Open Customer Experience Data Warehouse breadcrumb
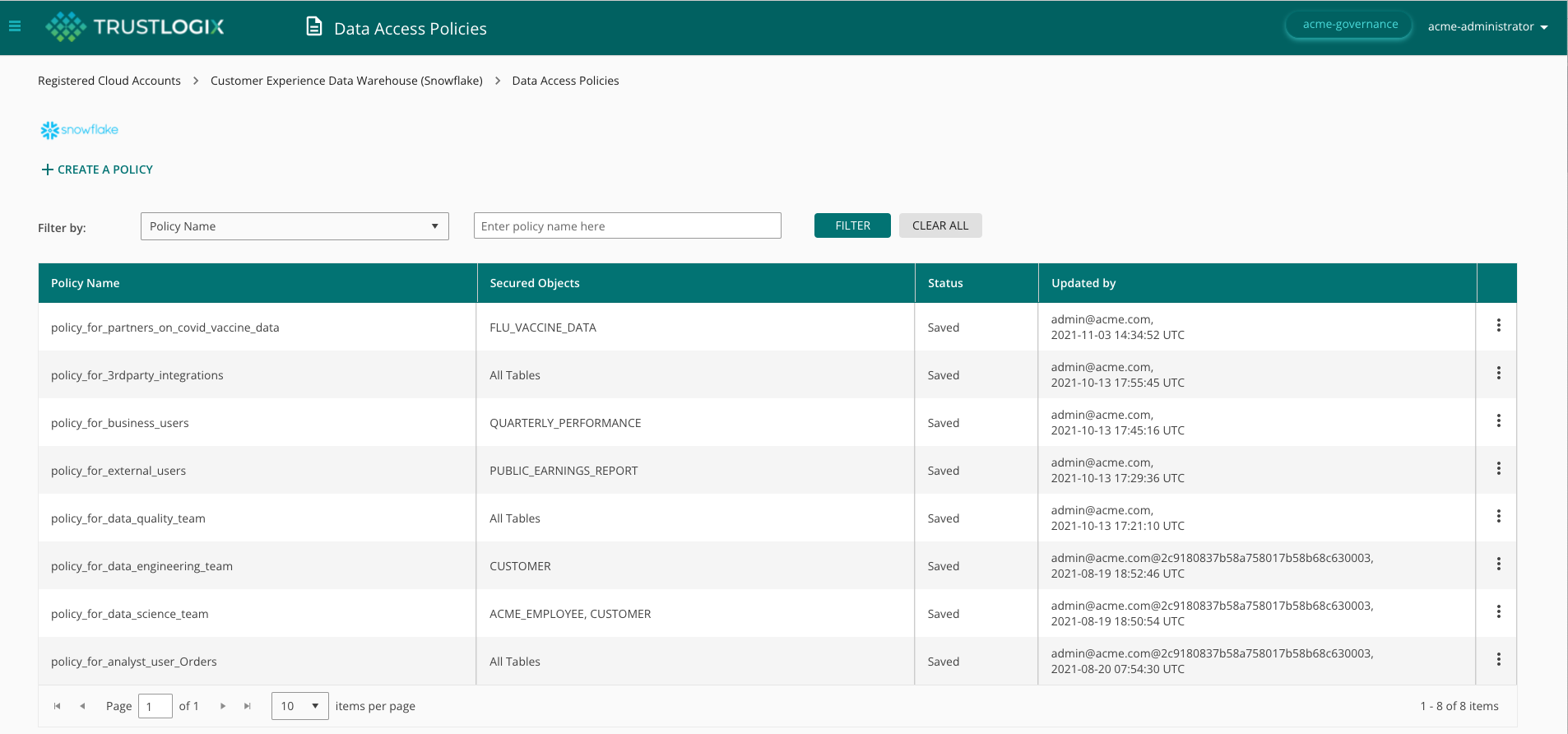 346,81
